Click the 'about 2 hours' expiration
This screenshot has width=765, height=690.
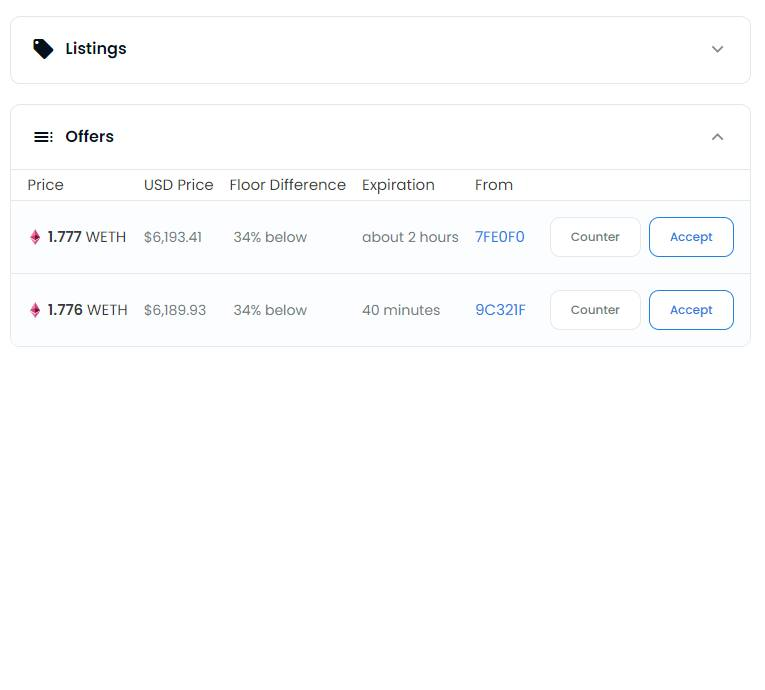pos(410,237)
